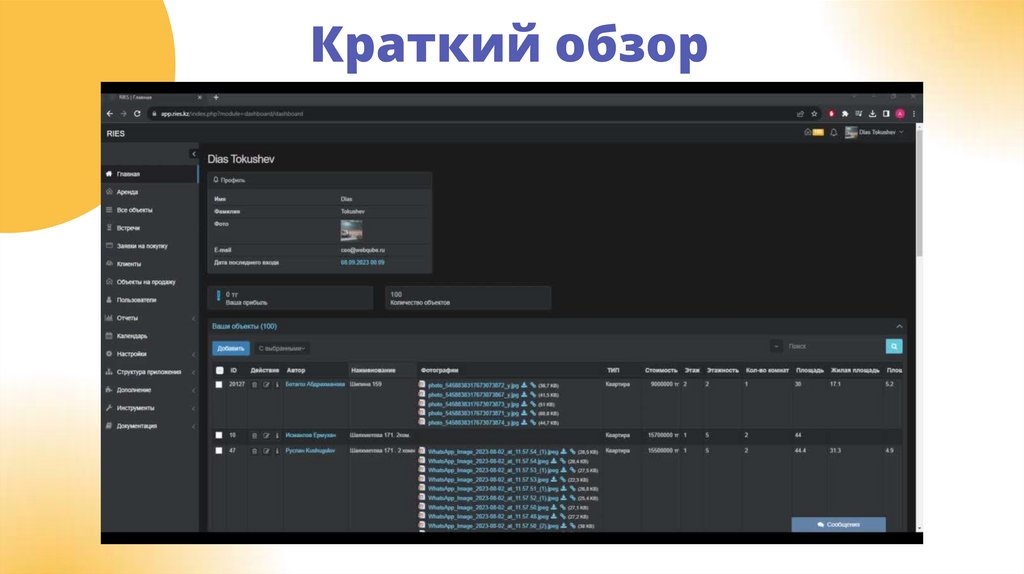Click delete icon in row 20127
The height and width of the screenshot is (574, 1024).
click(x=255, y=385)
